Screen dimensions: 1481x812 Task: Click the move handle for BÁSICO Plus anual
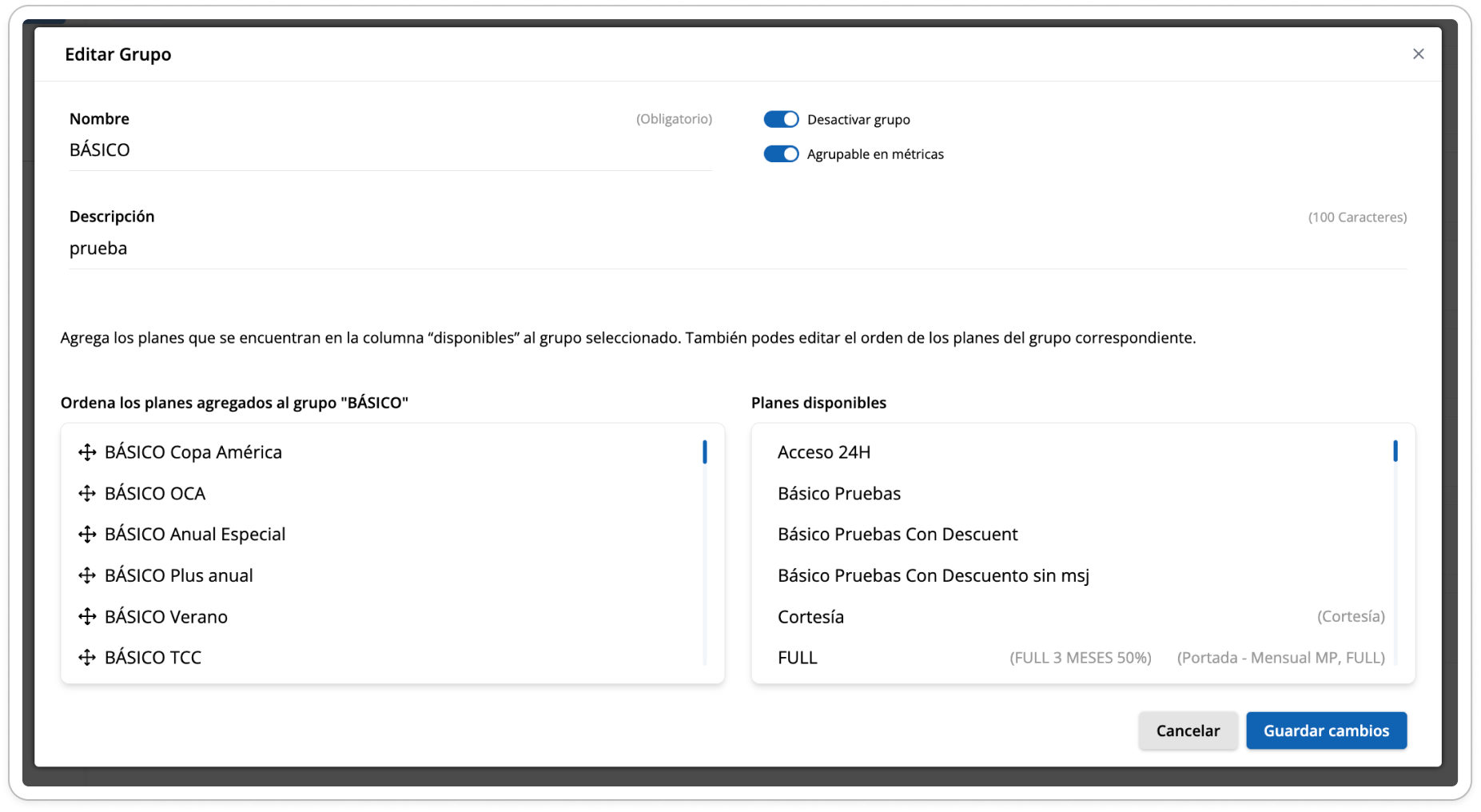(x=87, y=575)
